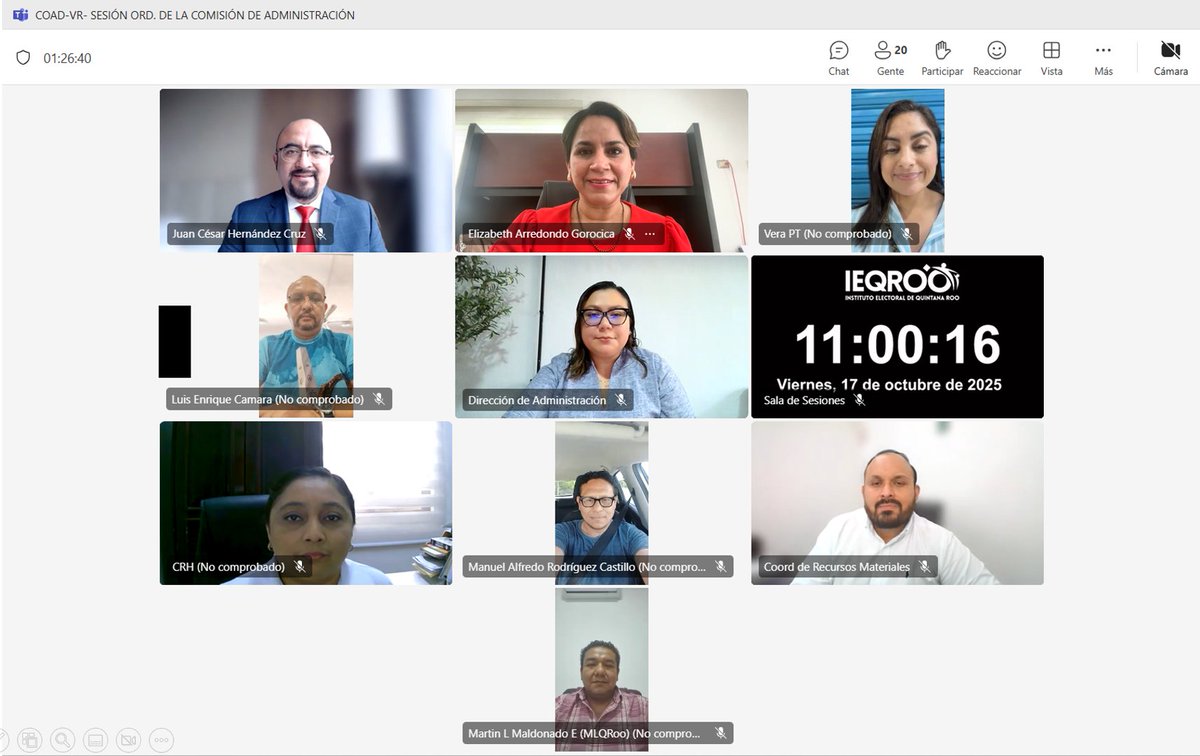Click the muted mic icon for CRH
Image resolution: width=1200 pixels, height=756 pixels.
coord(299,567)
